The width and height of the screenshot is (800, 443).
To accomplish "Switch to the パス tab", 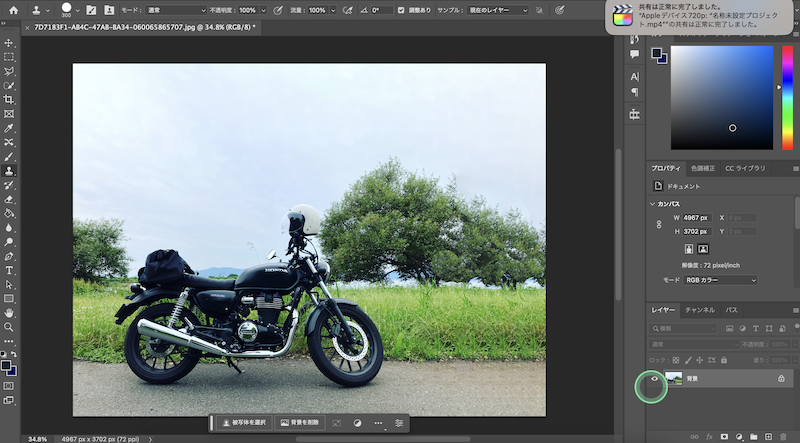I will [731, 310].
